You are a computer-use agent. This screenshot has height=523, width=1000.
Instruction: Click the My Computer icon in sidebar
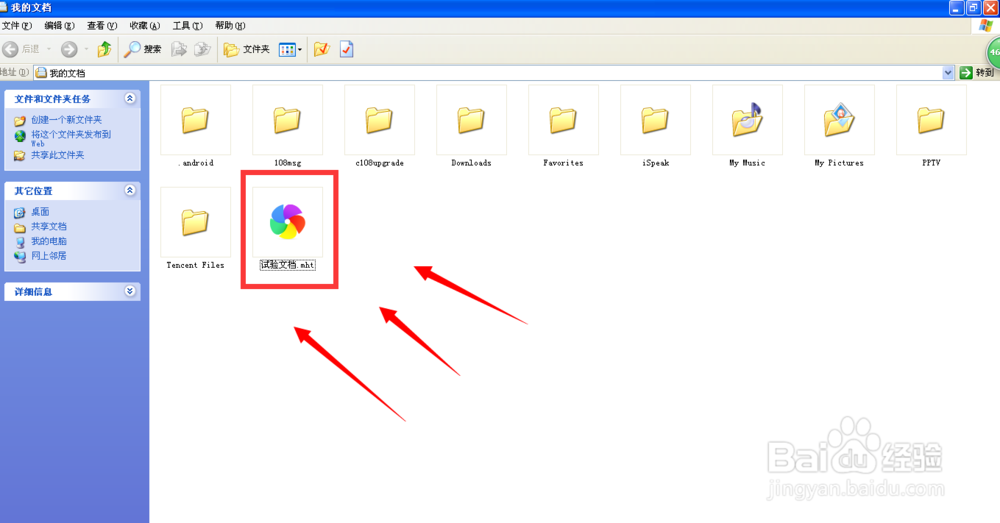tap(20, 242)
